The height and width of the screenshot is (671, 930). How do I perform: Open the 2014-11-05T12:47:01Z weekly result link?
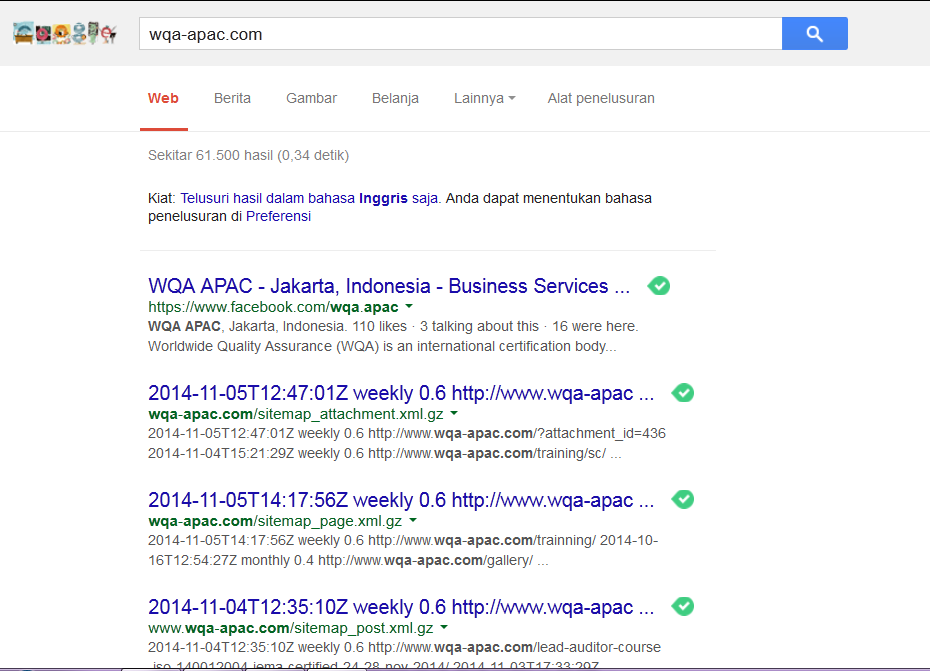pos(401,393)
